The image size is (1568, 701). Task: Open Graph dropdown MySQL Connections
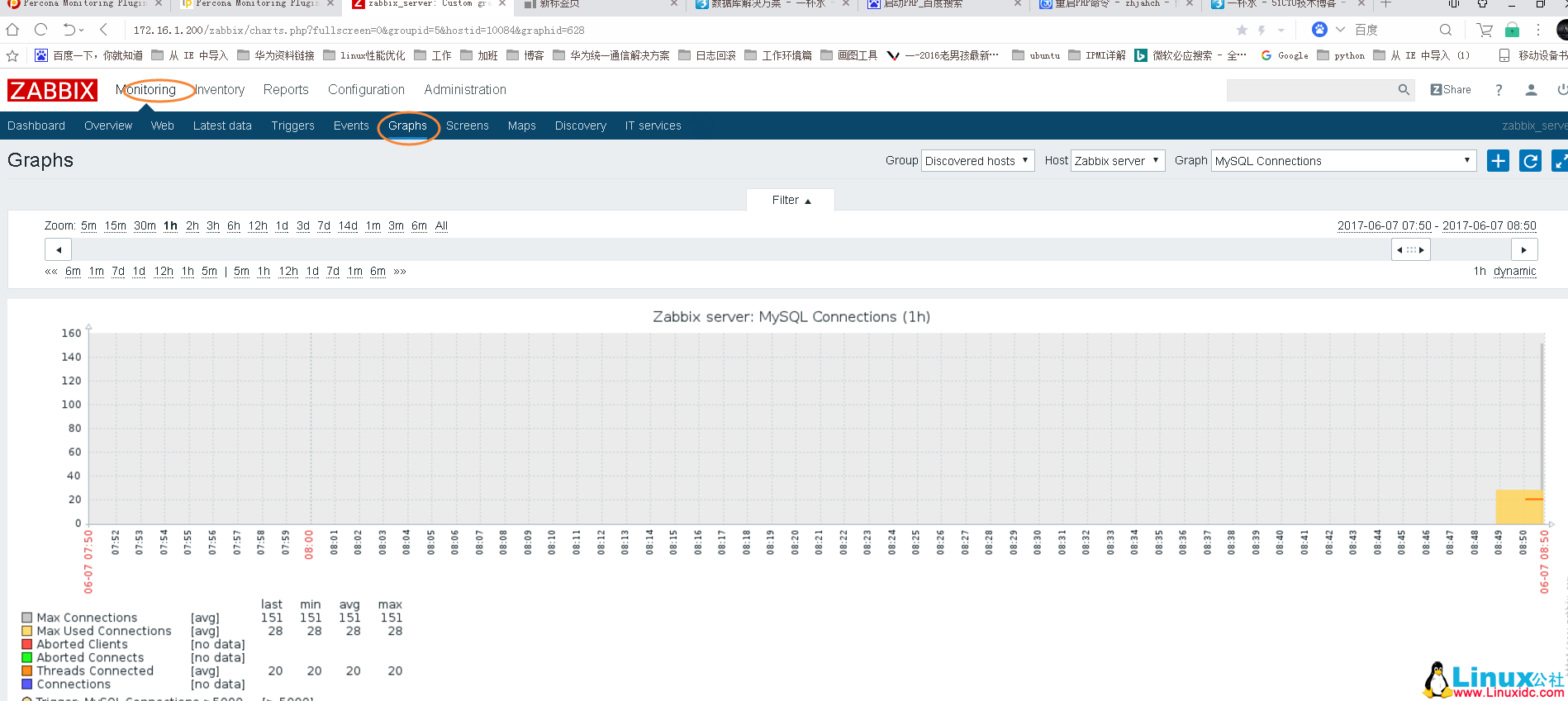click(x=1343, y=161)
